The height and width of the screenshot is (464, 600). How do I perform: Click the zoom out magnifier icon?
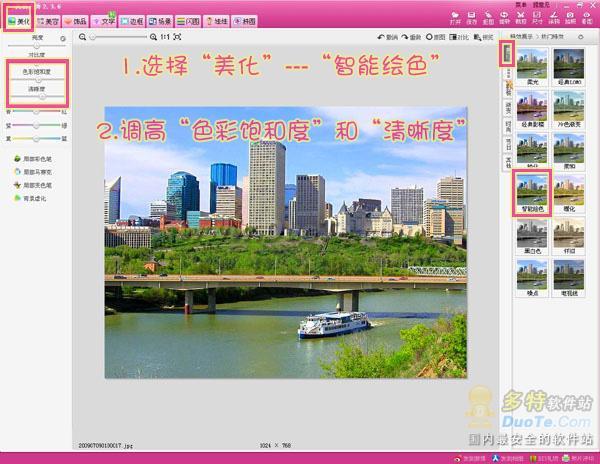point(82,37)
